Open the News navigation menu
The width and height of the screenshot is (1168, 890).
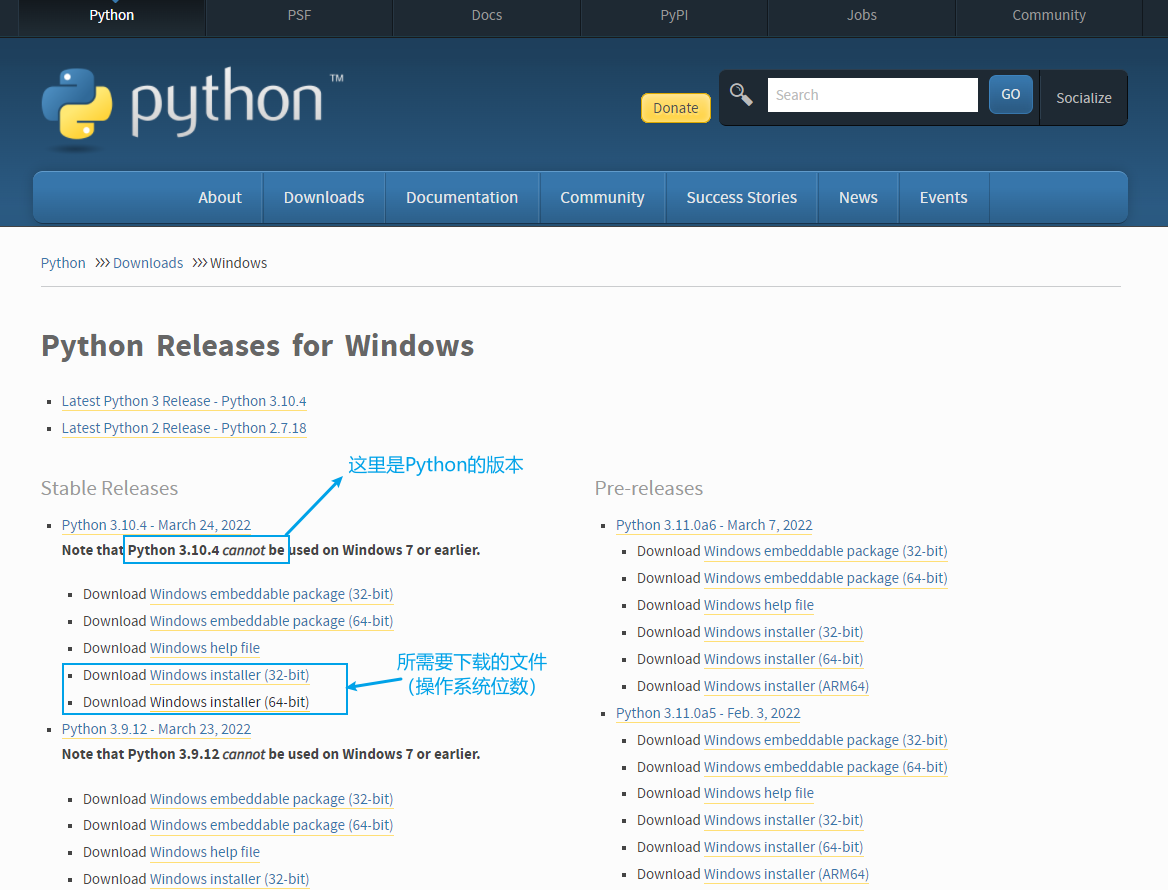(x=858, y=197)
